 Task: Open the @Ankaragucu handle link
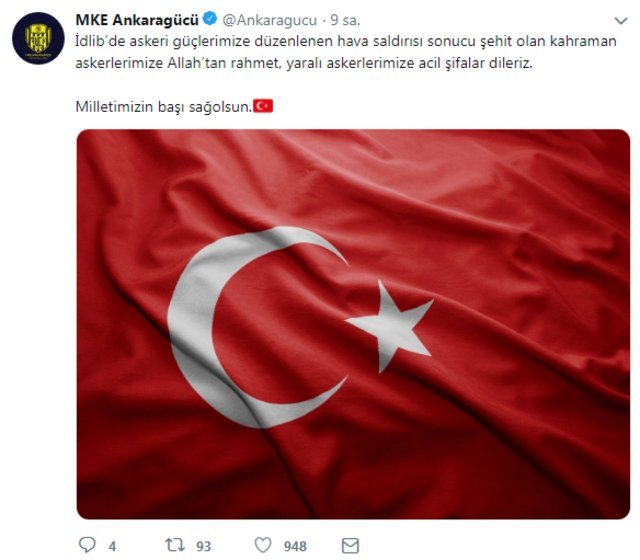(x=269, y=20)
